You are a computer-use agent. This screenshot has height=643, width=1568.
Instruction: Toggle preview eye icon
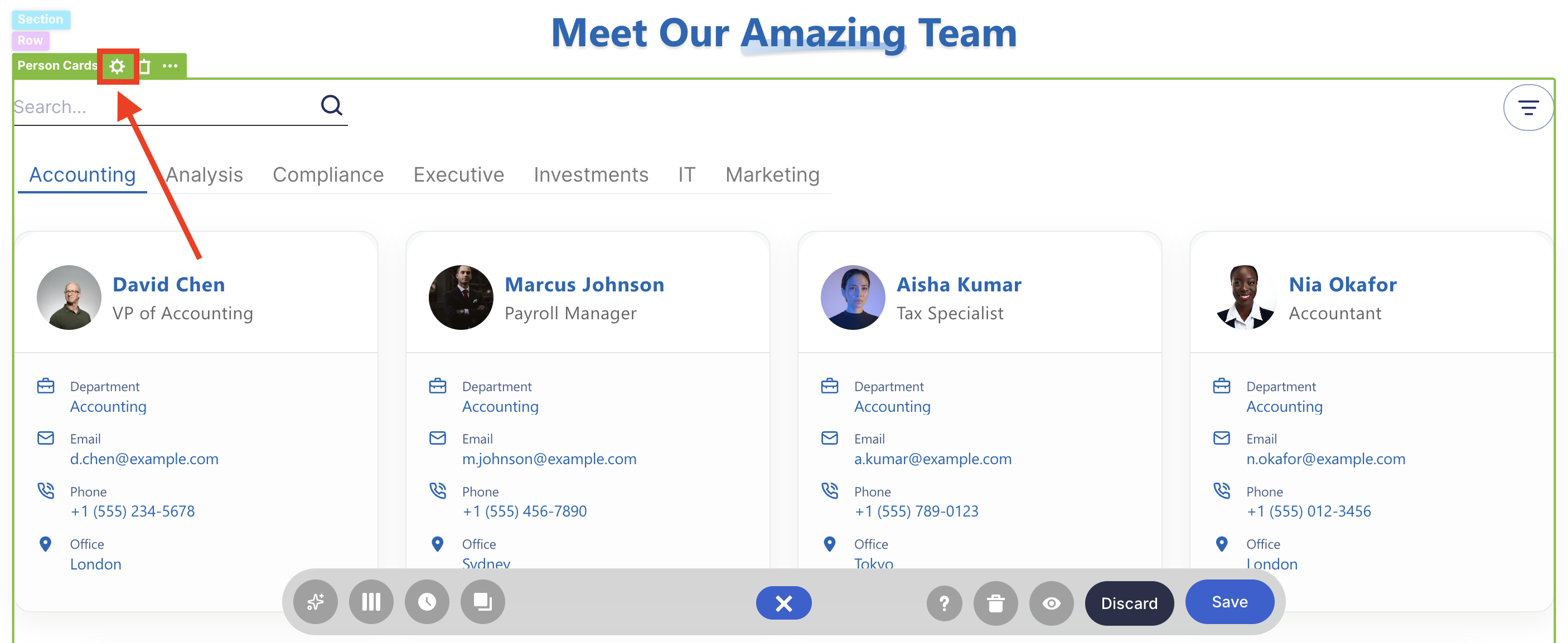pos(1051,603)
